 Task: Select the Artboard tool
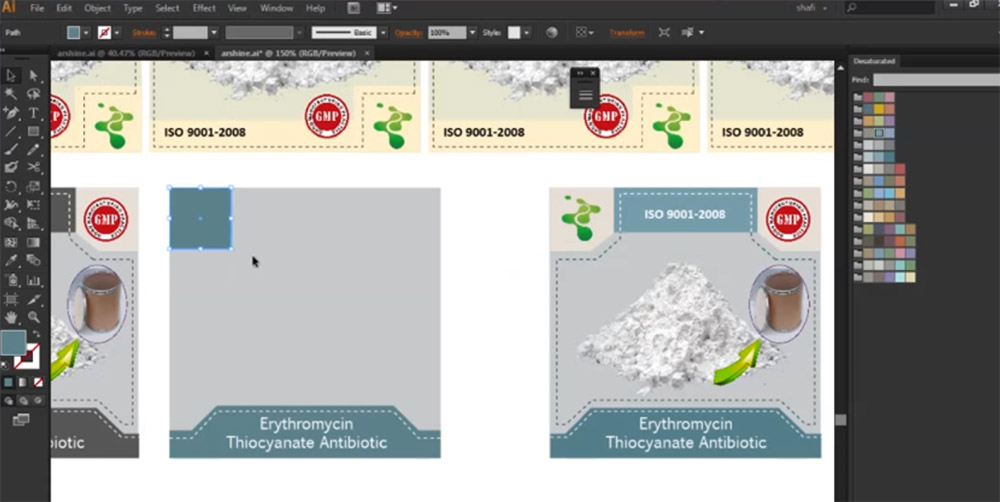tap(11, 299)
